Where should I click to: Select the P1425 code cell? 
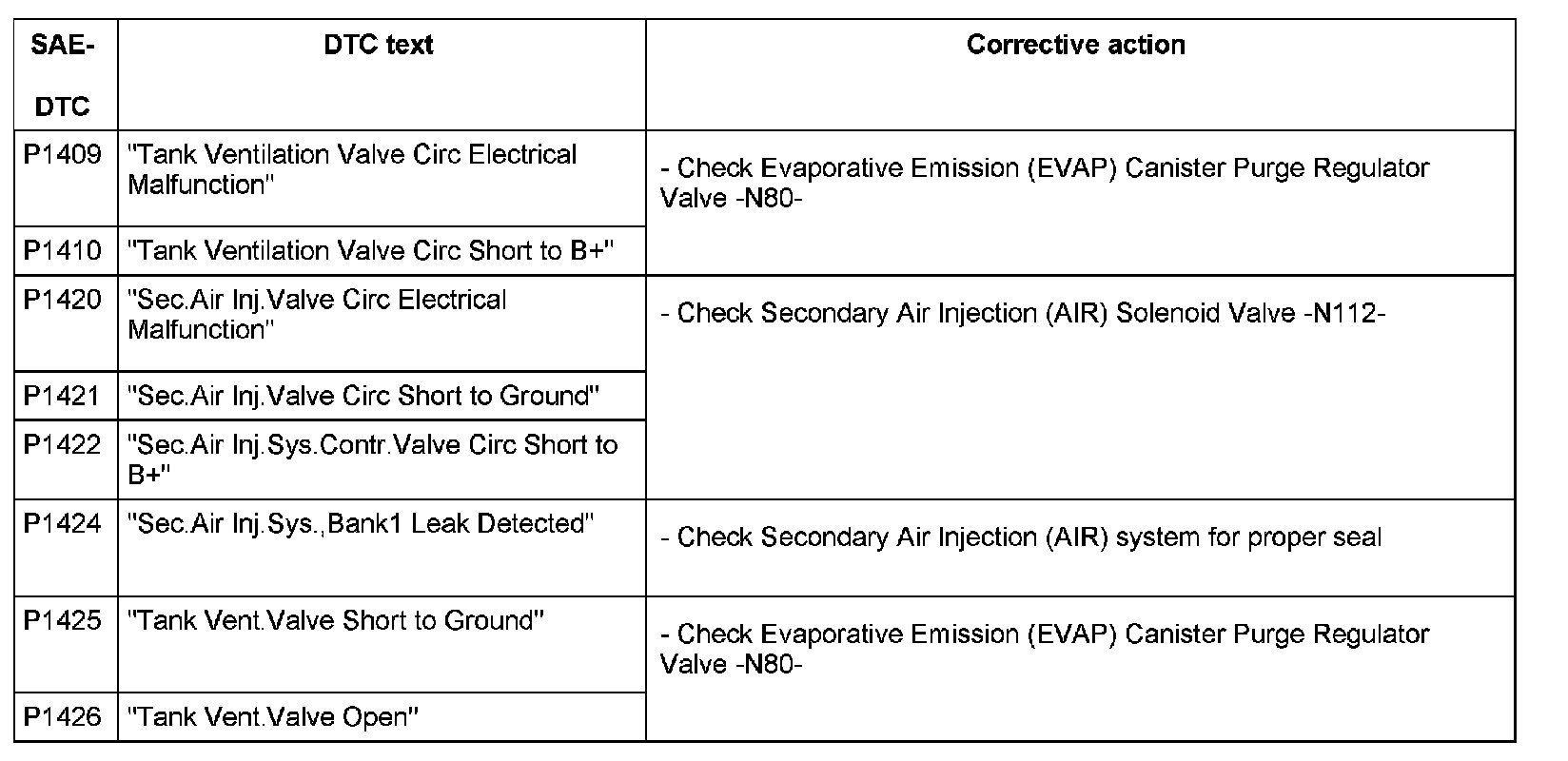(x=63, y=621)
